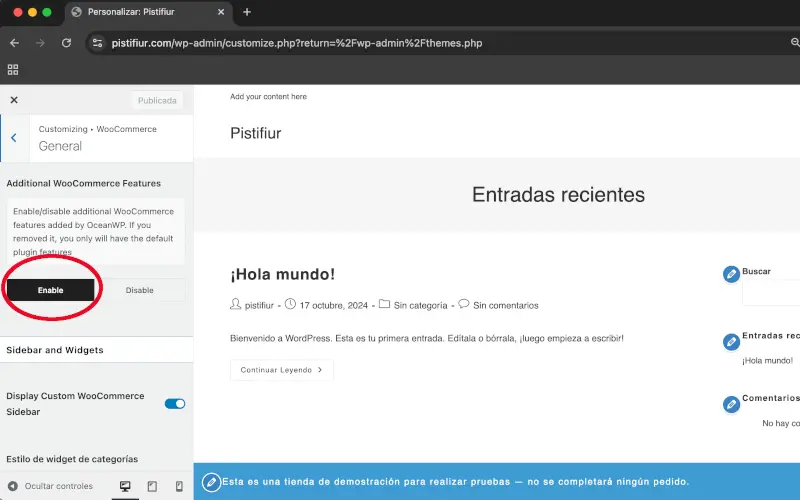Open the ¡Hola mundo! post title
This screenshot has width=800, height=500.
click(x=282, y=274)
